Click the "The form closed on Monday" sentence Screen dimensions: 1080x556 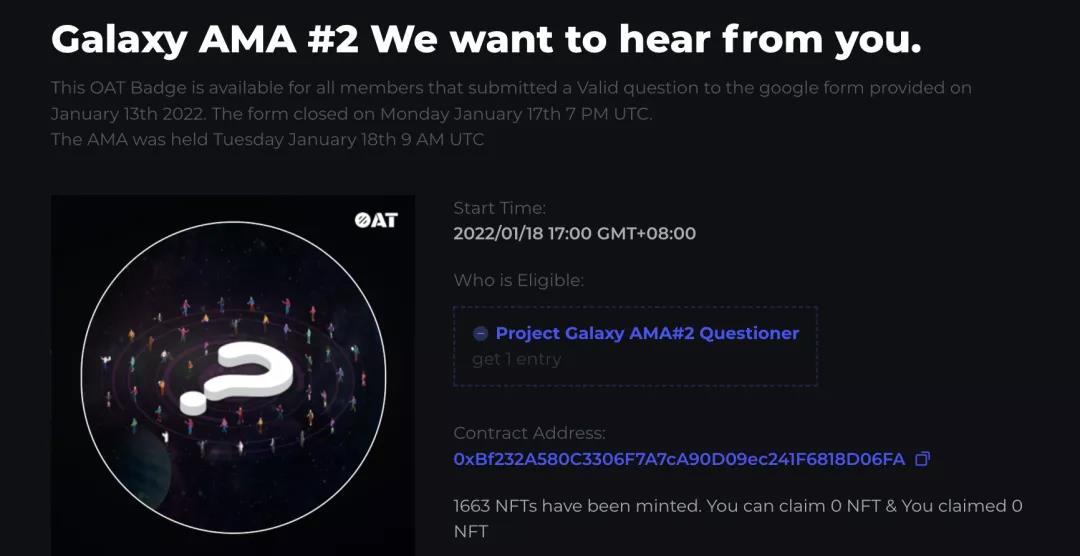pos(516,114)
